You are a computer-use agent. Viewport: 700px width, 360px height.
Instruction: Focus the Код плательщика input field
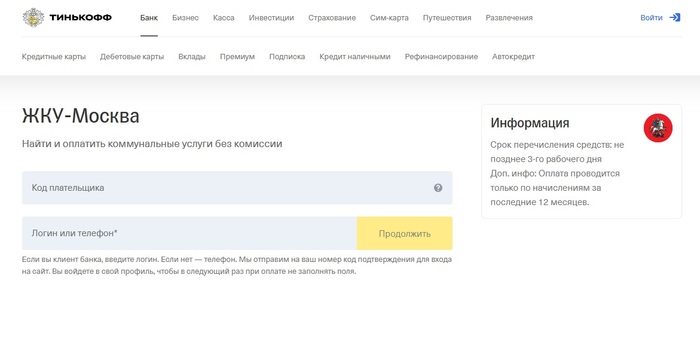tap(237, 188)
